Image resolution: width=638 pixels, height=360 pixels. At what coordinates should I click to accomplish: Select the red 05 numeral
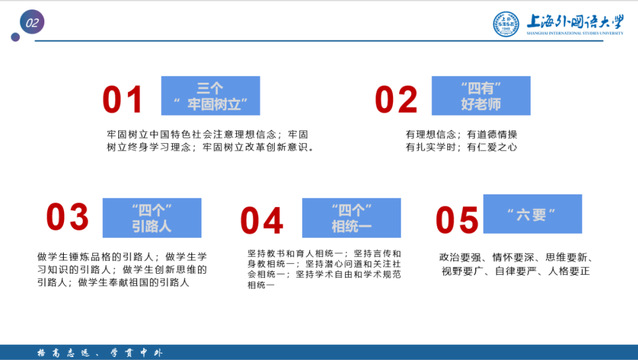pyautogui.click(x=457, y=220)
